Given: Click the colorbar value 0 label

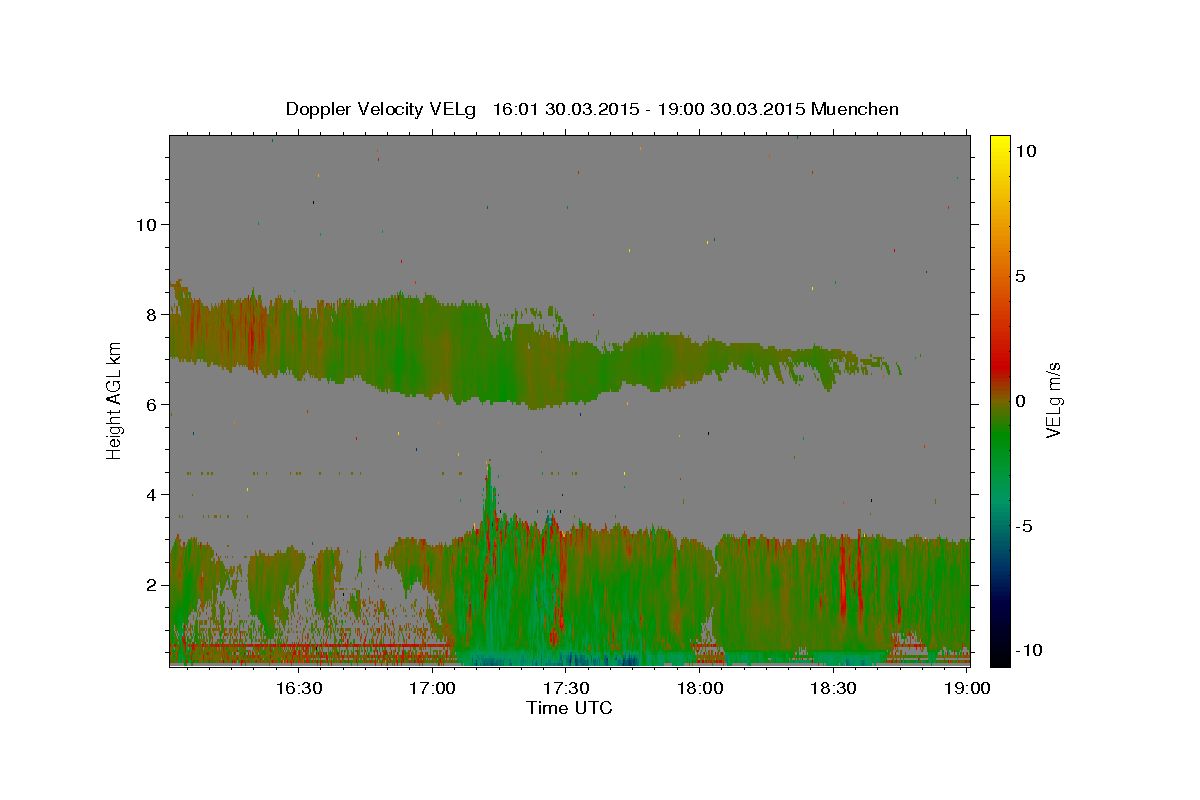Looking at the screenshot, I should click(x=1021, y=401).
